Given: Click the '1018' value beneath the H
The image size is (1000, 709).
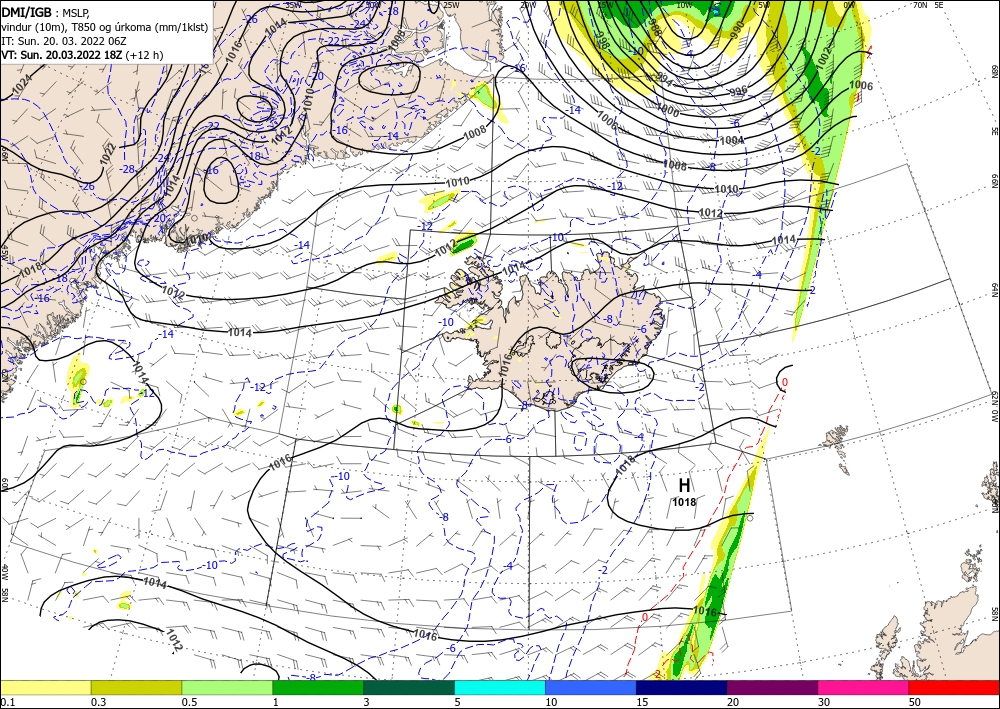Looking at the screenshot, I should tap(684, 502).
